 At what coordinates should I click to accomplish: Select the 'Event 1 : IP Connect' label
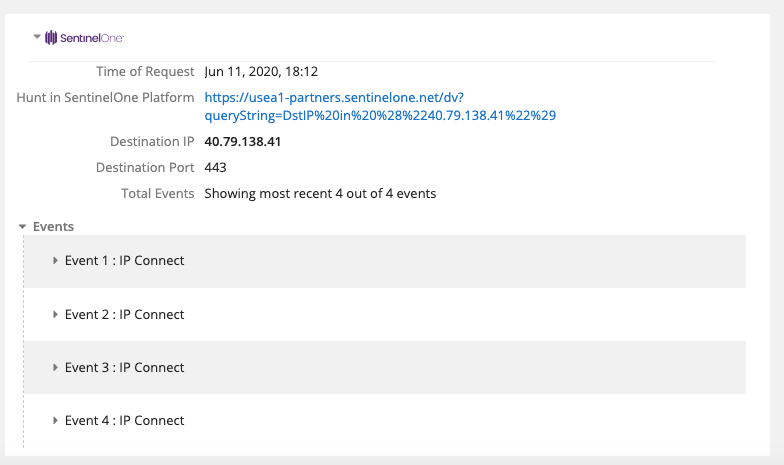click(x=124, y=261)
